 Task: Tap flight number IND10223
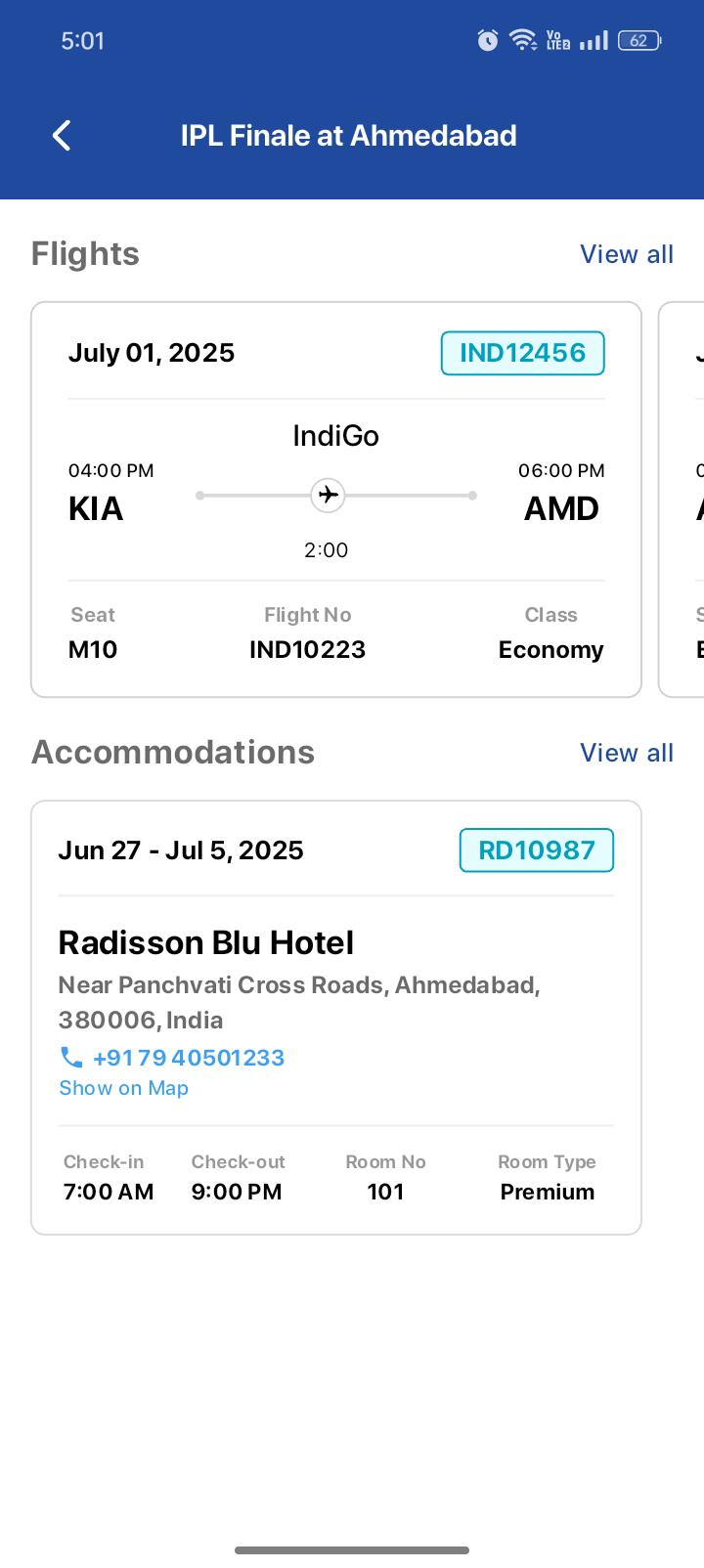[307, 649]
